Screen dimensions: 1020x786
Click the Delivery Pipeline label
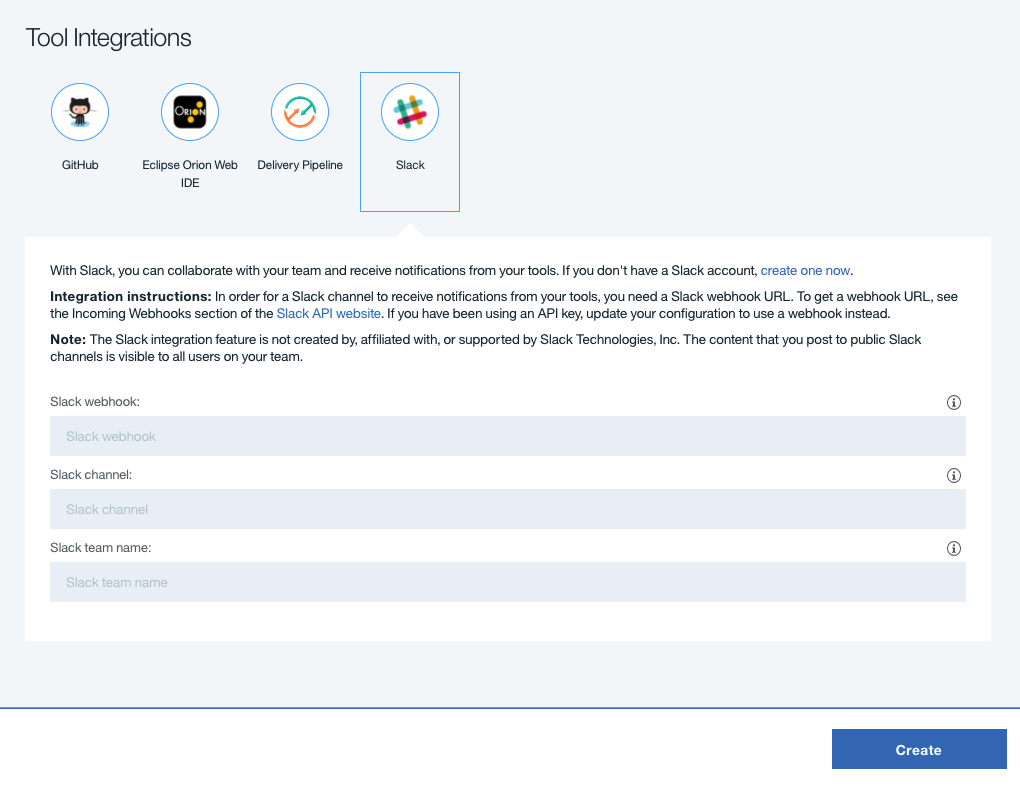[x=300, y=165]
